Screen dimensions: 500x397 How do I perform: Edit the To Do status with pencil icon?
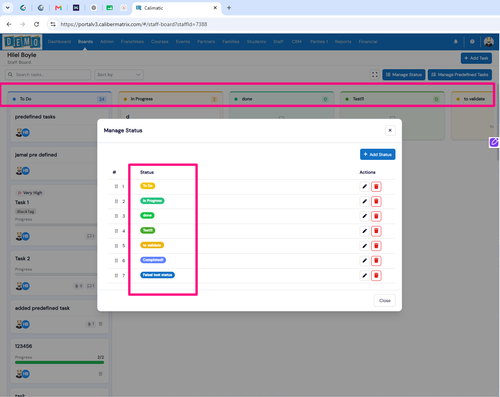[x=364, y=186]
